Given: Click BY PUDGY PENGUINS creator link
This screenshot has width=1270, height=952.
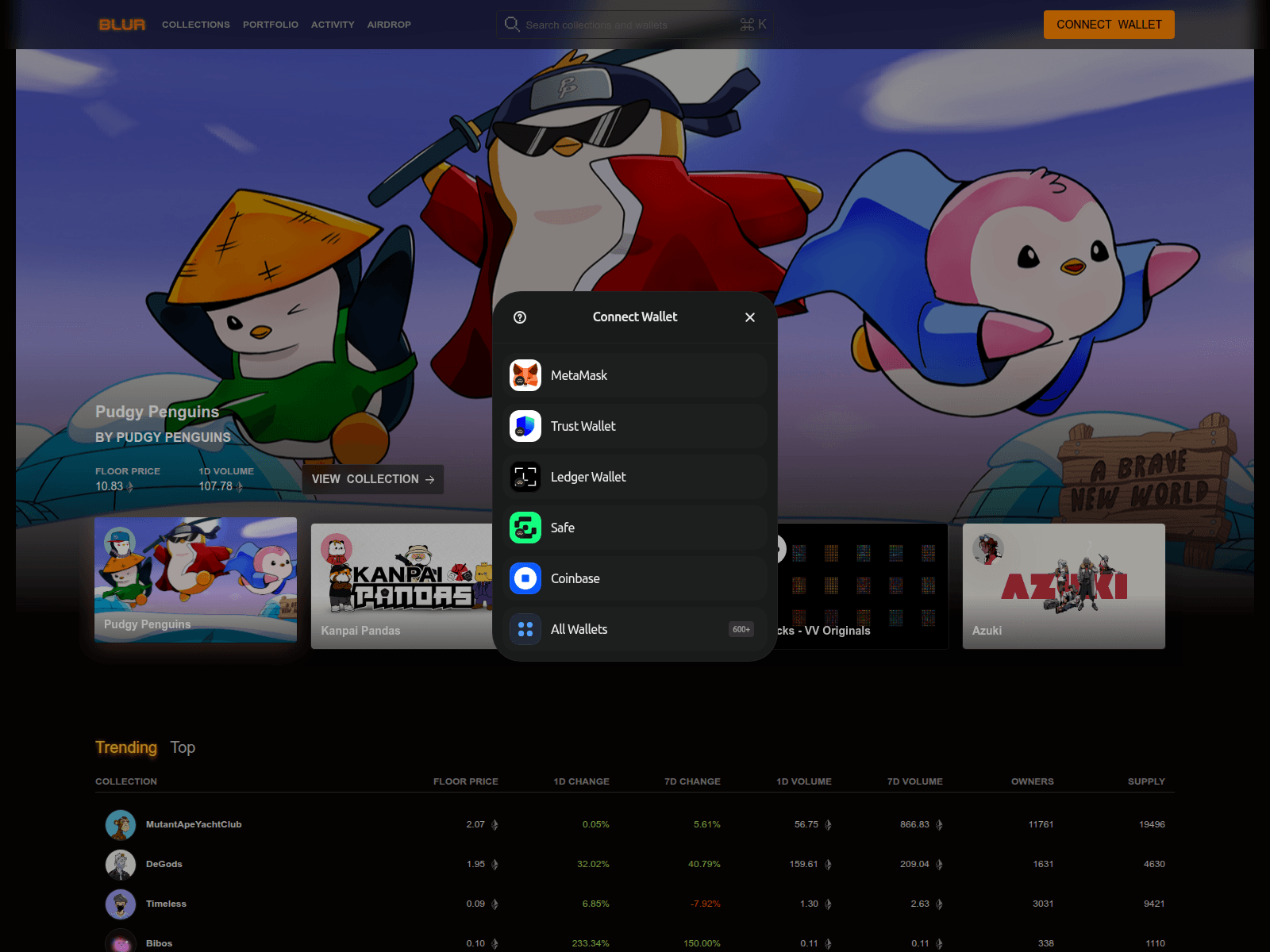Looking at the screenshot, I should pyautogui.click(x=163, y=437).
